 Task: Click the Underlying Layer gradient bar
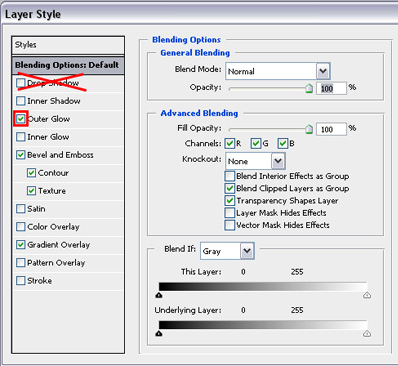[x=263, y=325]
